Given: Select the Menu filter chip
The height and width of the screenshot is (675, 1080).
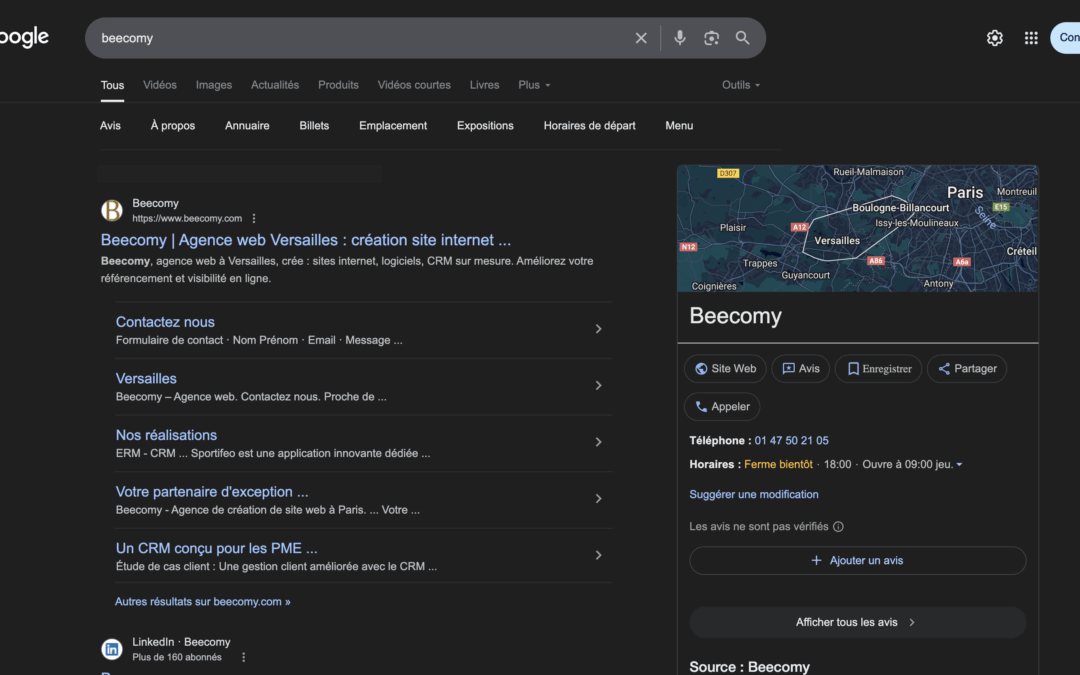Looking at the screenshot, I should click(679, 125).
